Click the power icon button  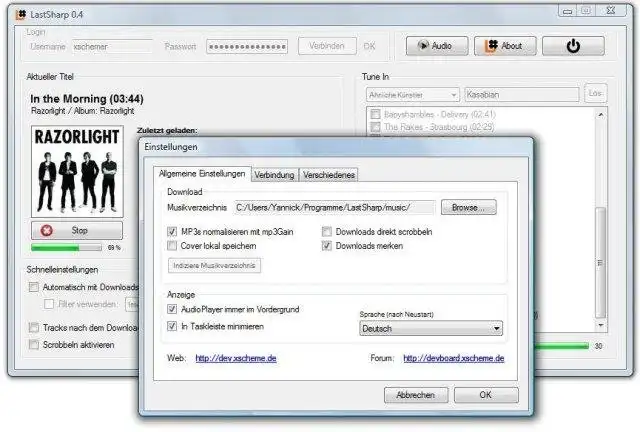click(573, 46)
